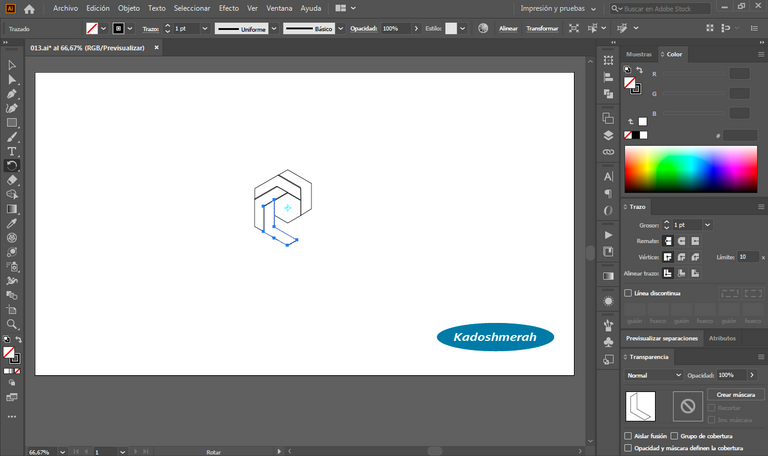Select the Pen tool
Image resolution: width=768 pixels, height=456 pixels.
click(x=12, y=94)
